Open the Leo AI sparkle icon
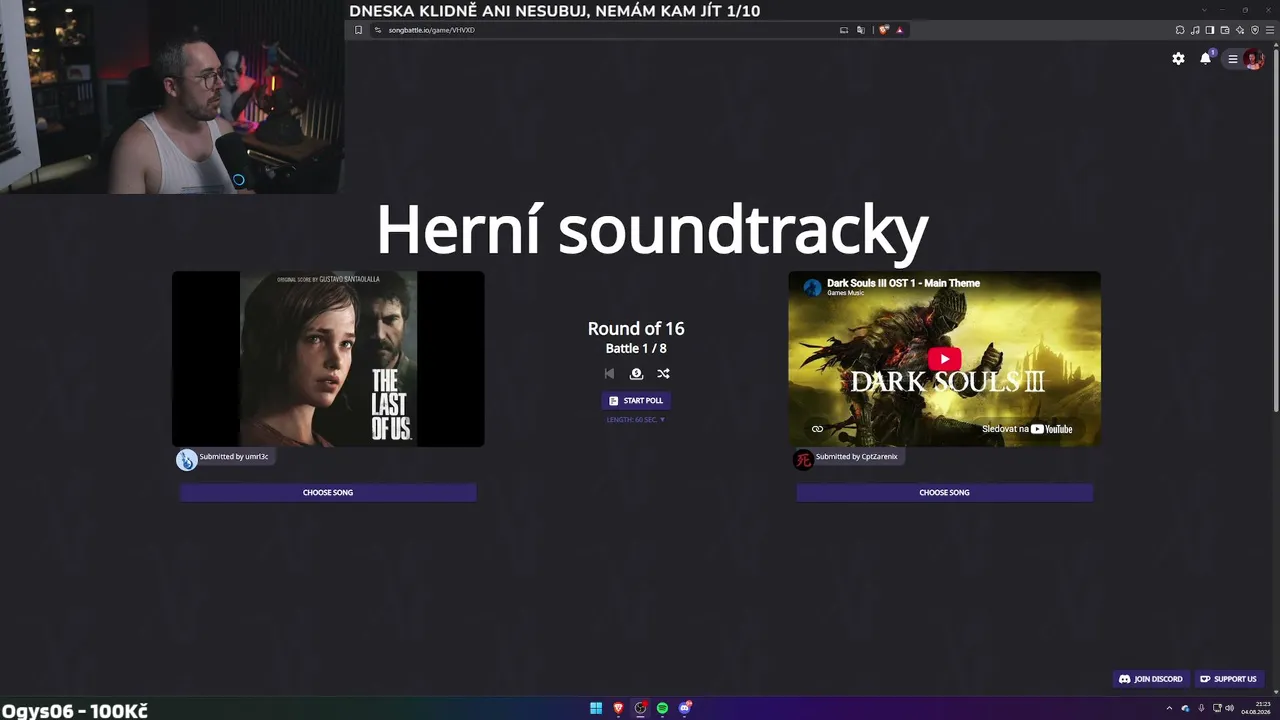The image size is (1280, 720). [x=1240, y=30]
